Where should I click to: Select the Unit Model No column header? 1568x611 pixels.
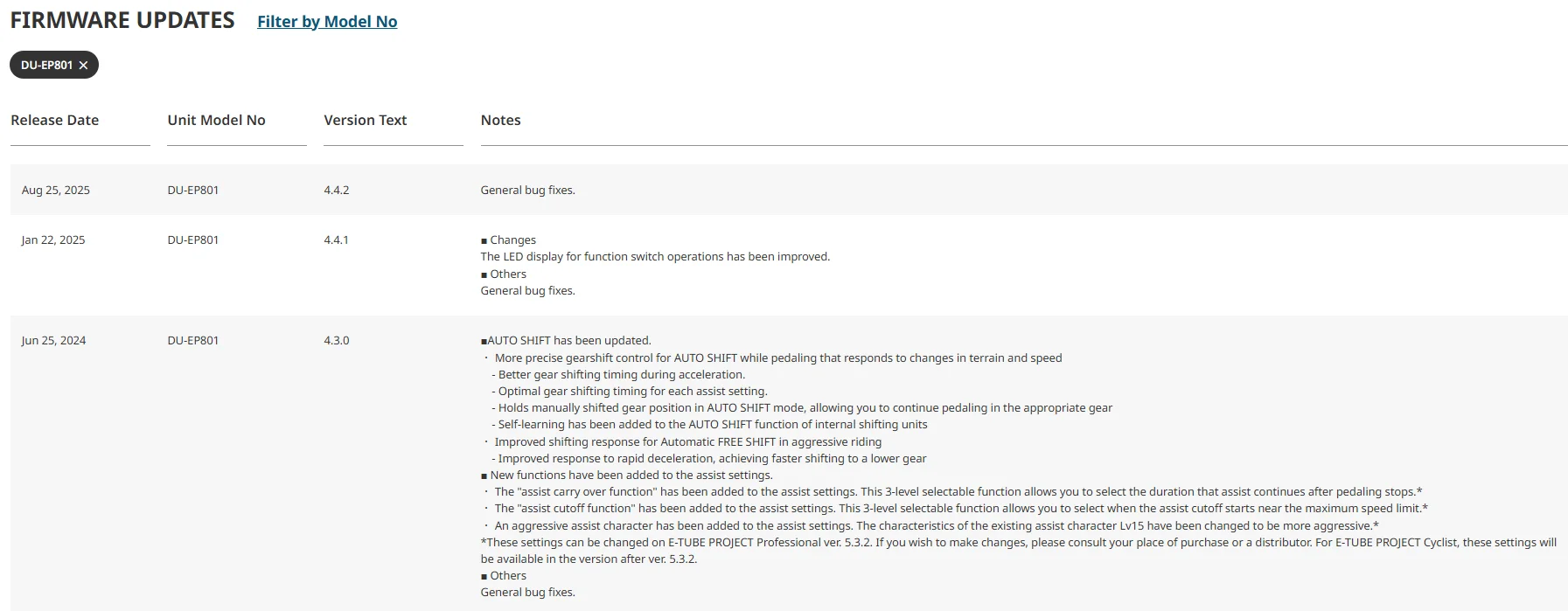(216, 121)
